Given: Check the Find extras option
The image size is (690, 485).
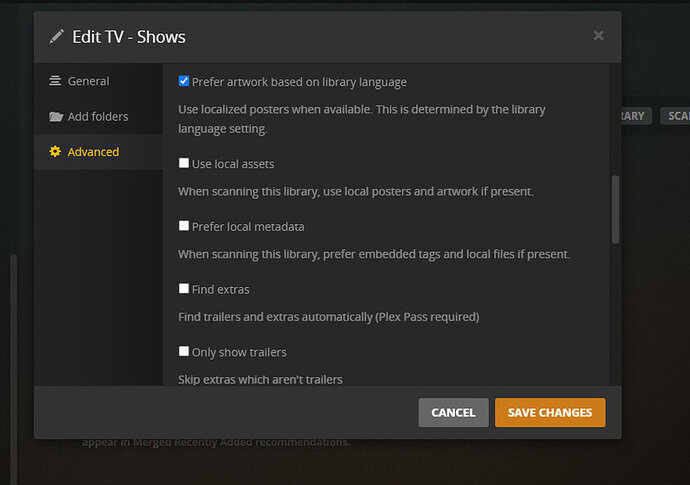Looking at the screenshot, I should pyautogui.click(x=184, y=289).
